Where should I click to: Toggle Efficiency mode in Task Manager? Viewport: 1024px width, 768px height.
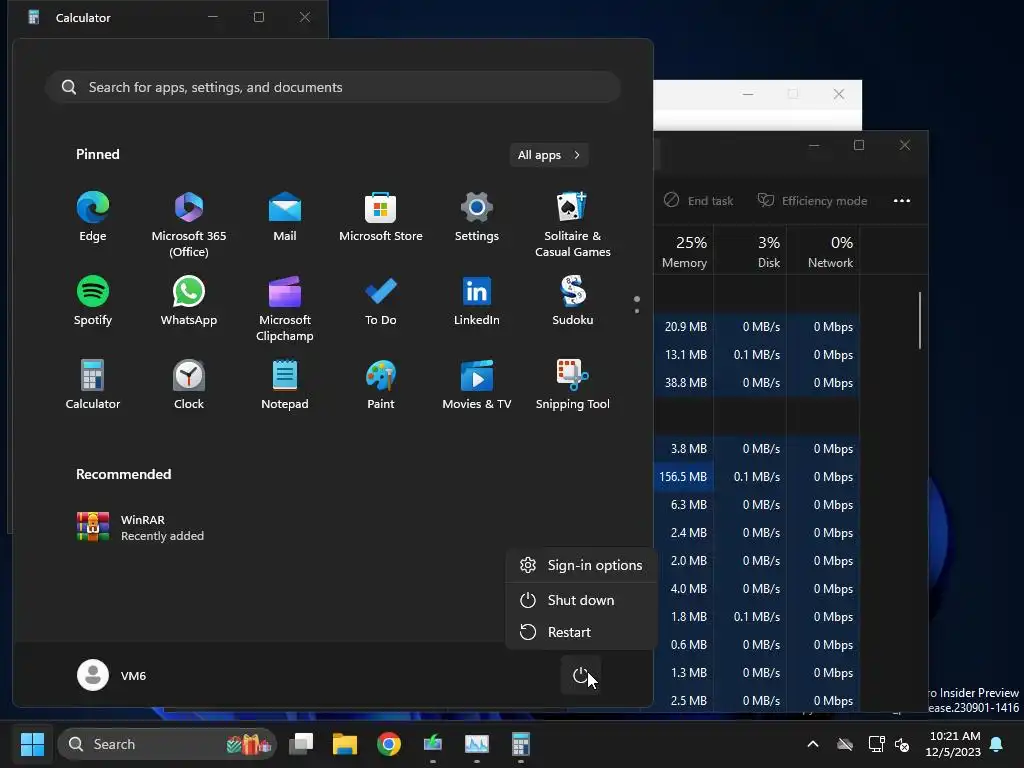click(x=812, y=200)
